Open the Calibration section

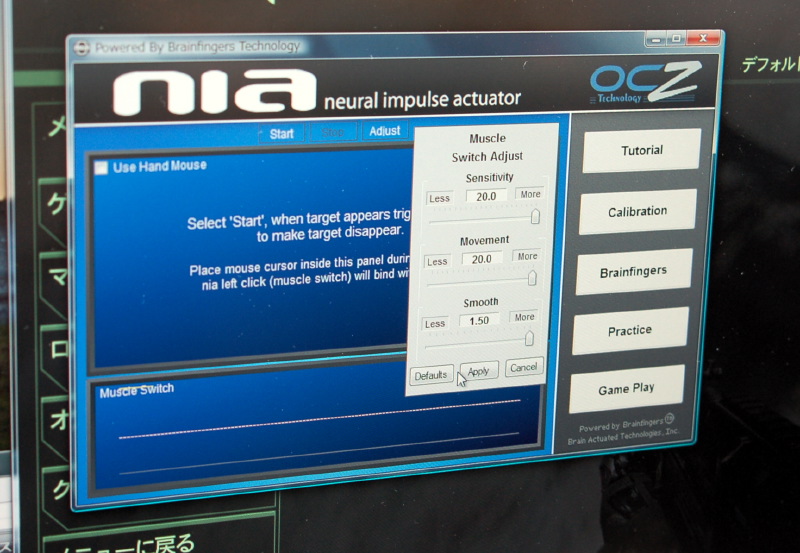(637, 212)
